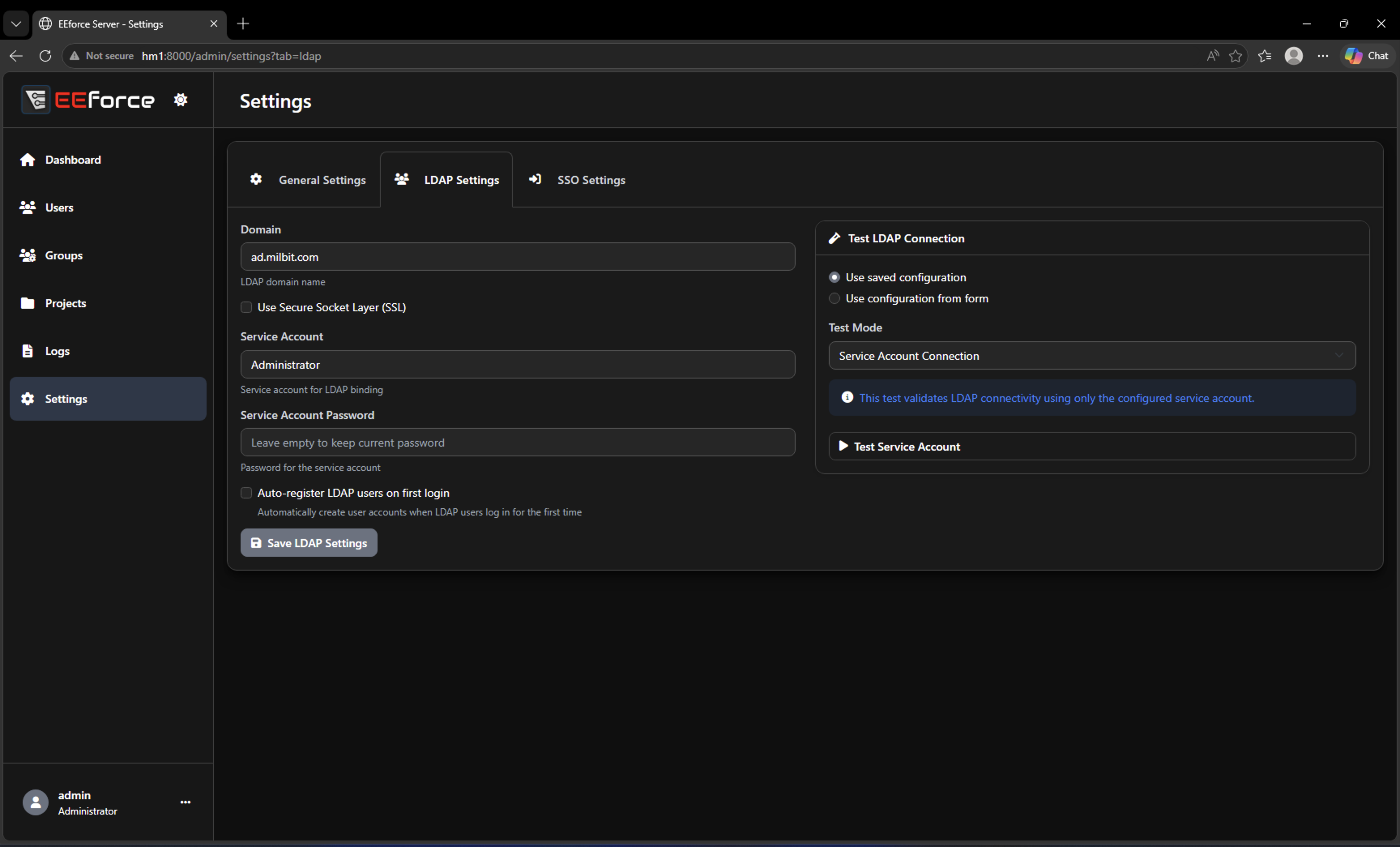Open the browser tab list chevron
Image resolution: width=1400 pixels, height=847 pixels.
click(16, 24)
